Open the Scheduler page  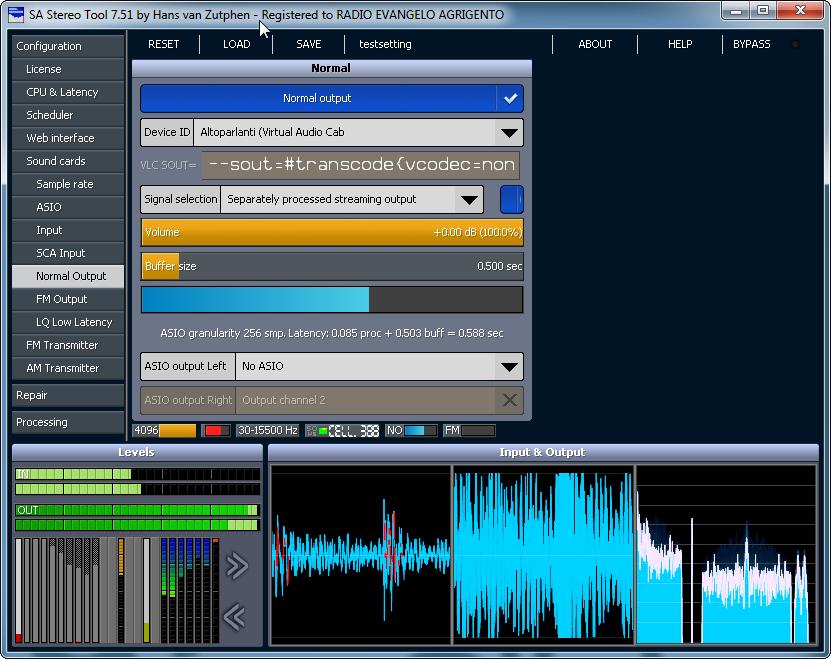[x=68, y=115]
